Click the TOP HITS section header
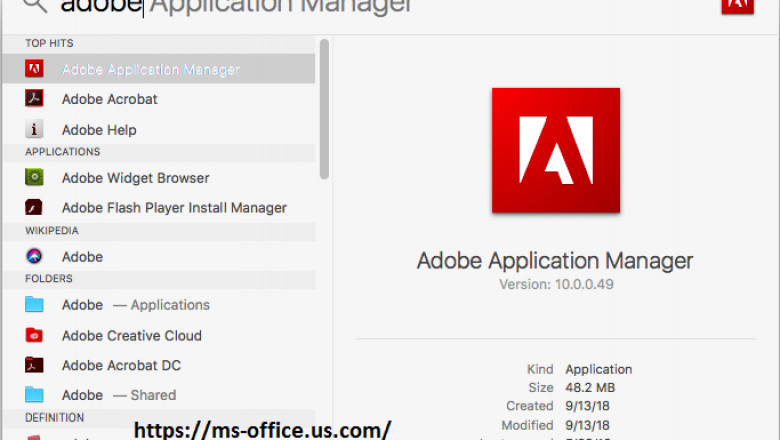The height and width of the screenshot is (440, 780). (x=49, y=43)
